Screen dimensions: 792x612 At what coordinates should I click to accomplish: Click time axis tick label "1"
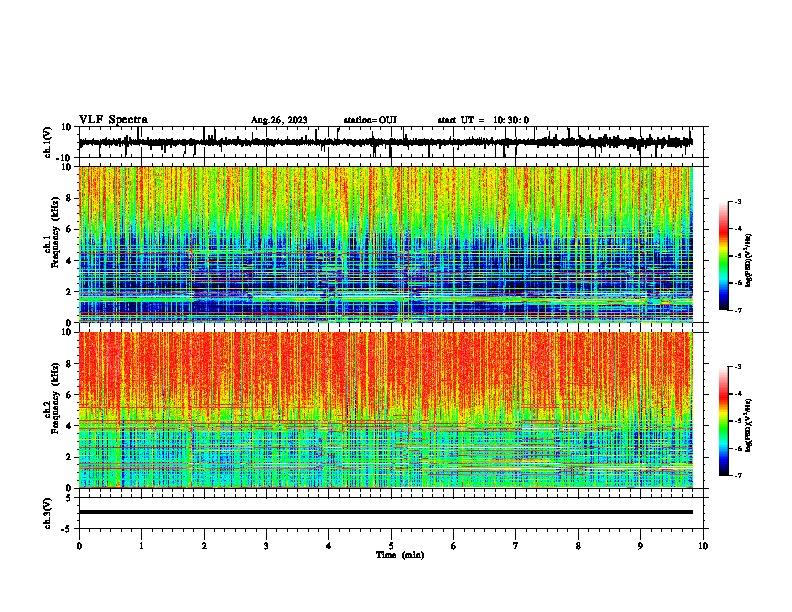[141, 546]
